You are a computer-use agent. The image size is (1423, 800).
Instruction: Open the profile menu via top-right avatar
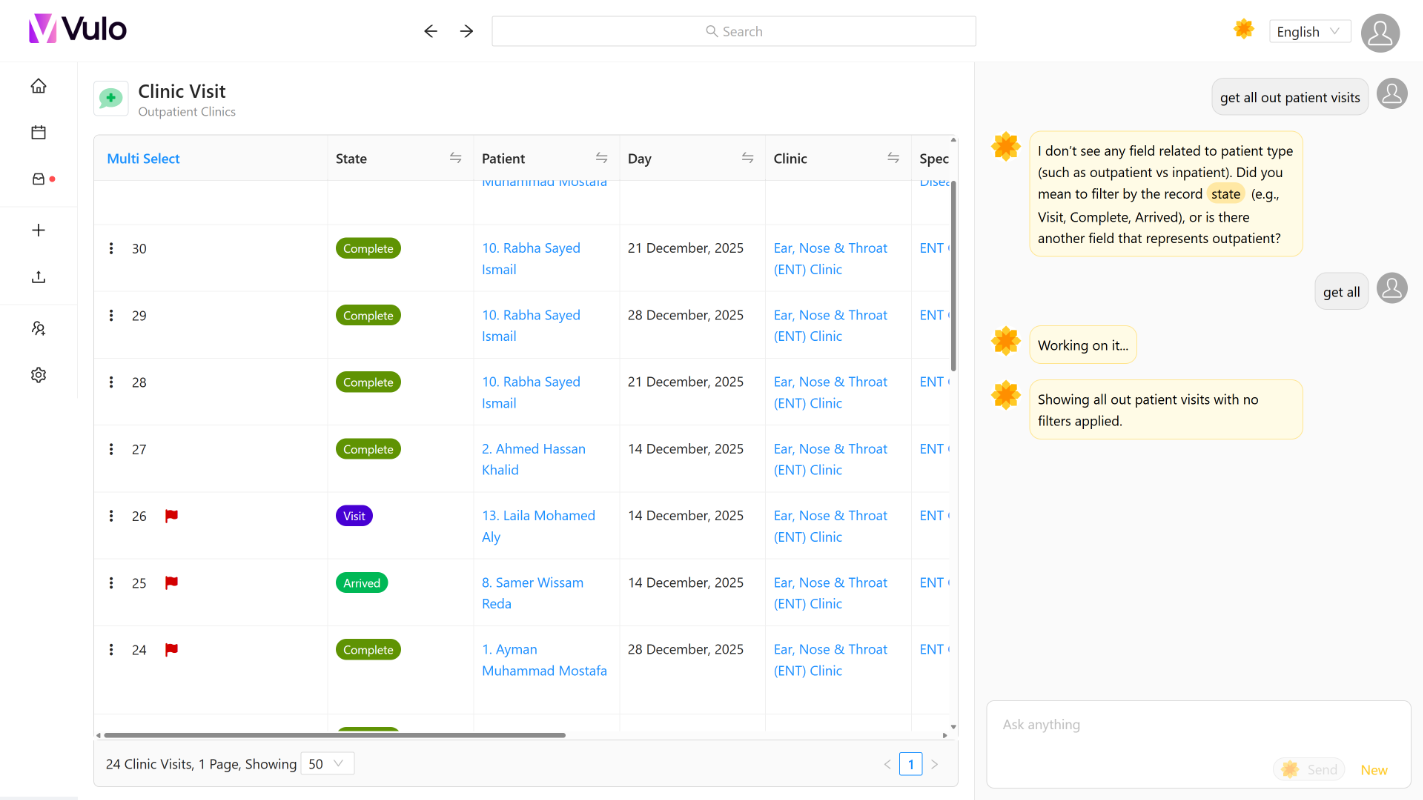point(1380,33)
